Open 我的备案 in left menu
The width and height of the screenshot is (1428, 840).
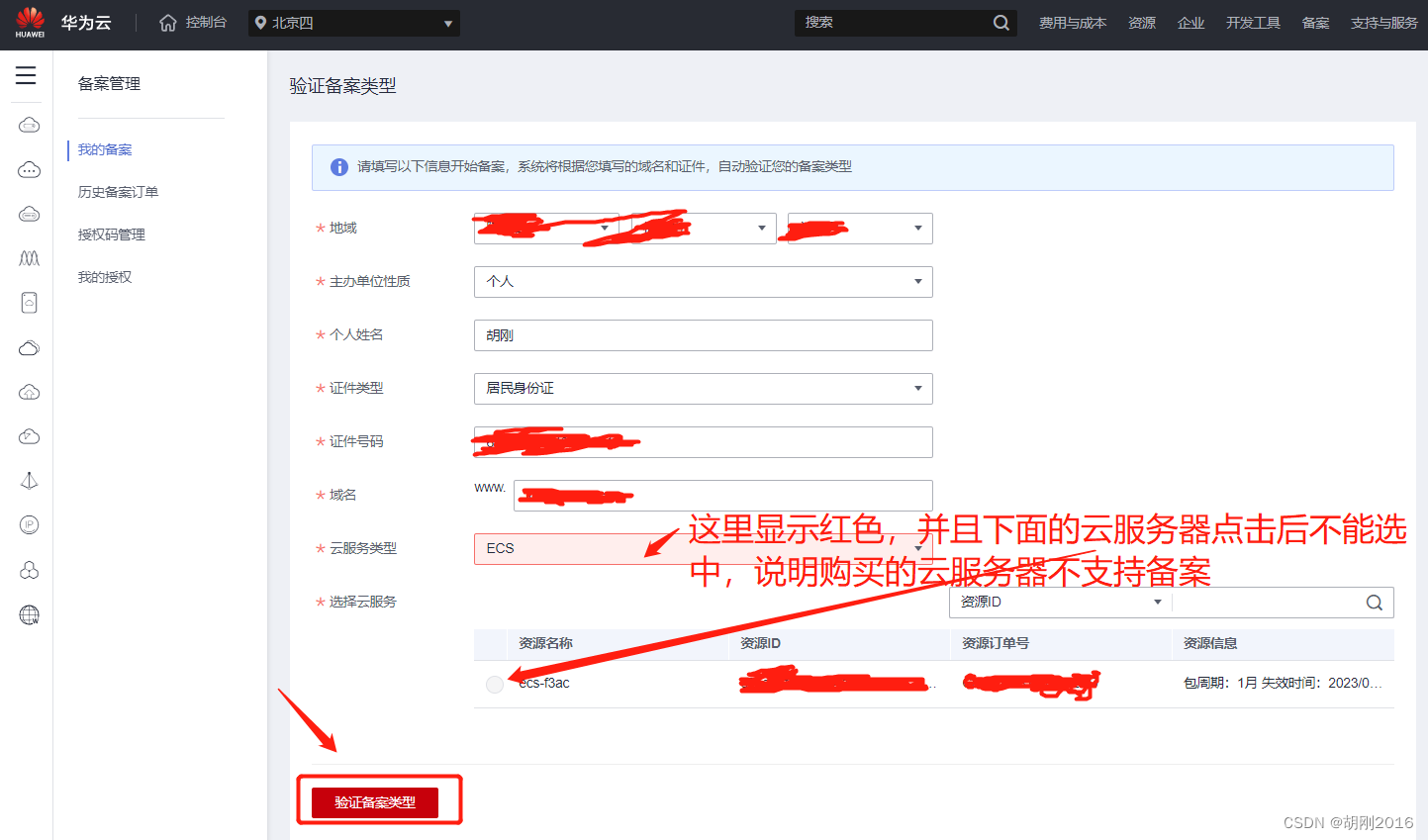pos(105,149)
